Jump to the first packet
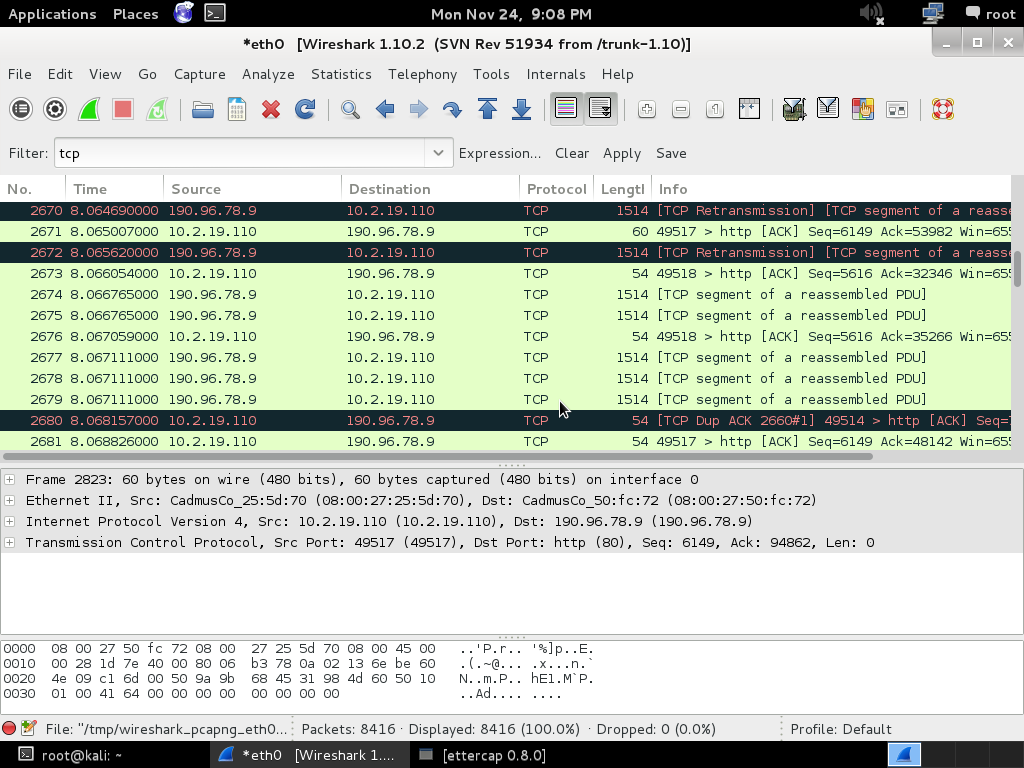The width and height of the screenshot is (1024, 768). pos(487,109)
